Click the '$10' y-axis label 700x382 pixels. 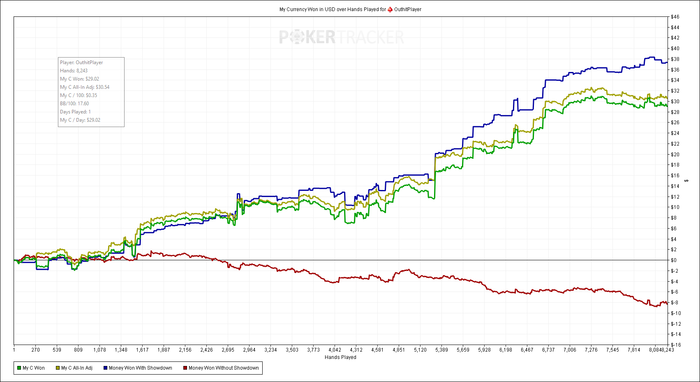(x=675, y=208)
